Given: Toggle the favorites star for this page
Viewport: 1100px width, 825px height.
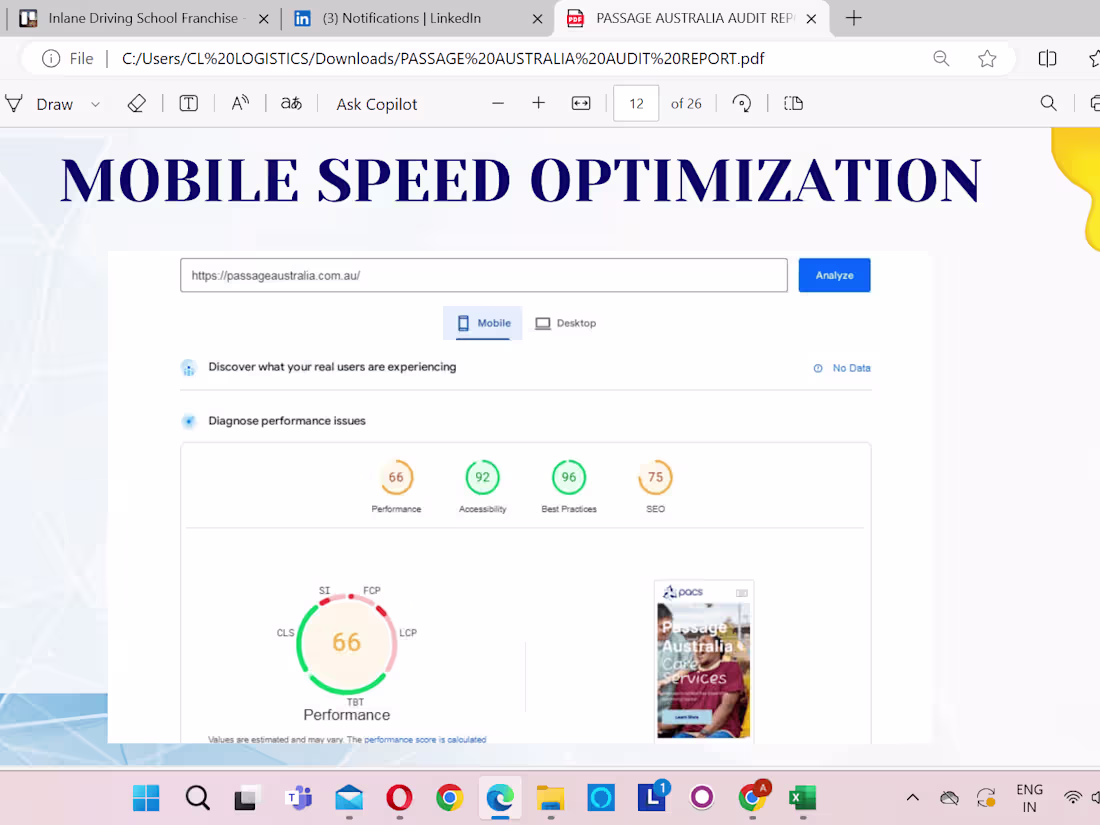Looking at the screenshot, I should [x=987, y=58].
